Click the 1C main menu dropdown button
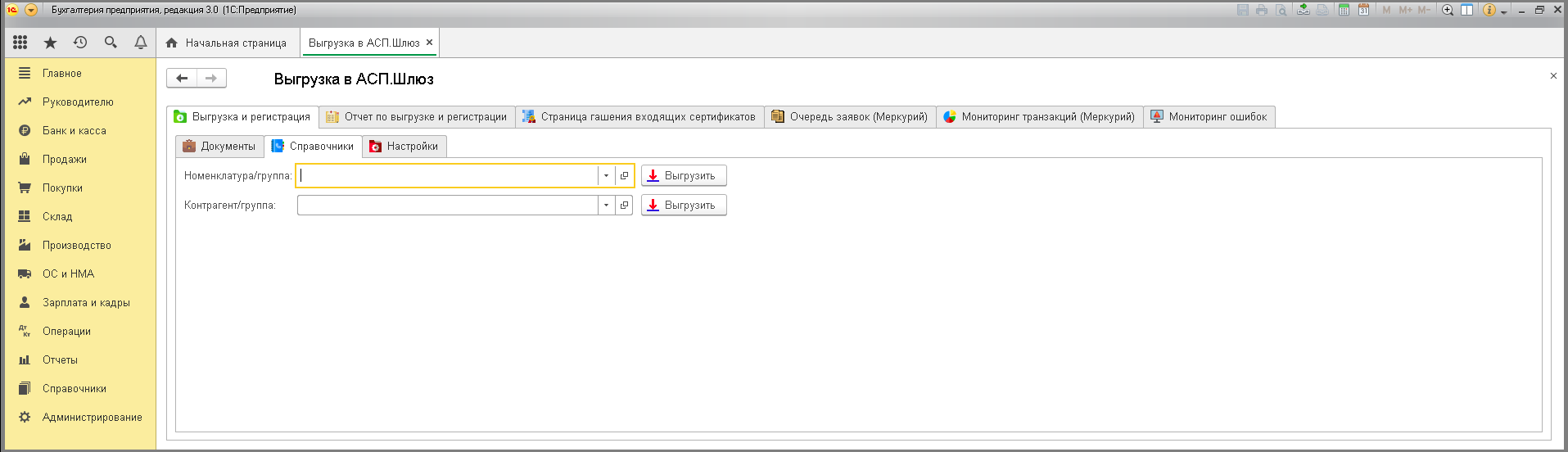 tap(31, 10)
